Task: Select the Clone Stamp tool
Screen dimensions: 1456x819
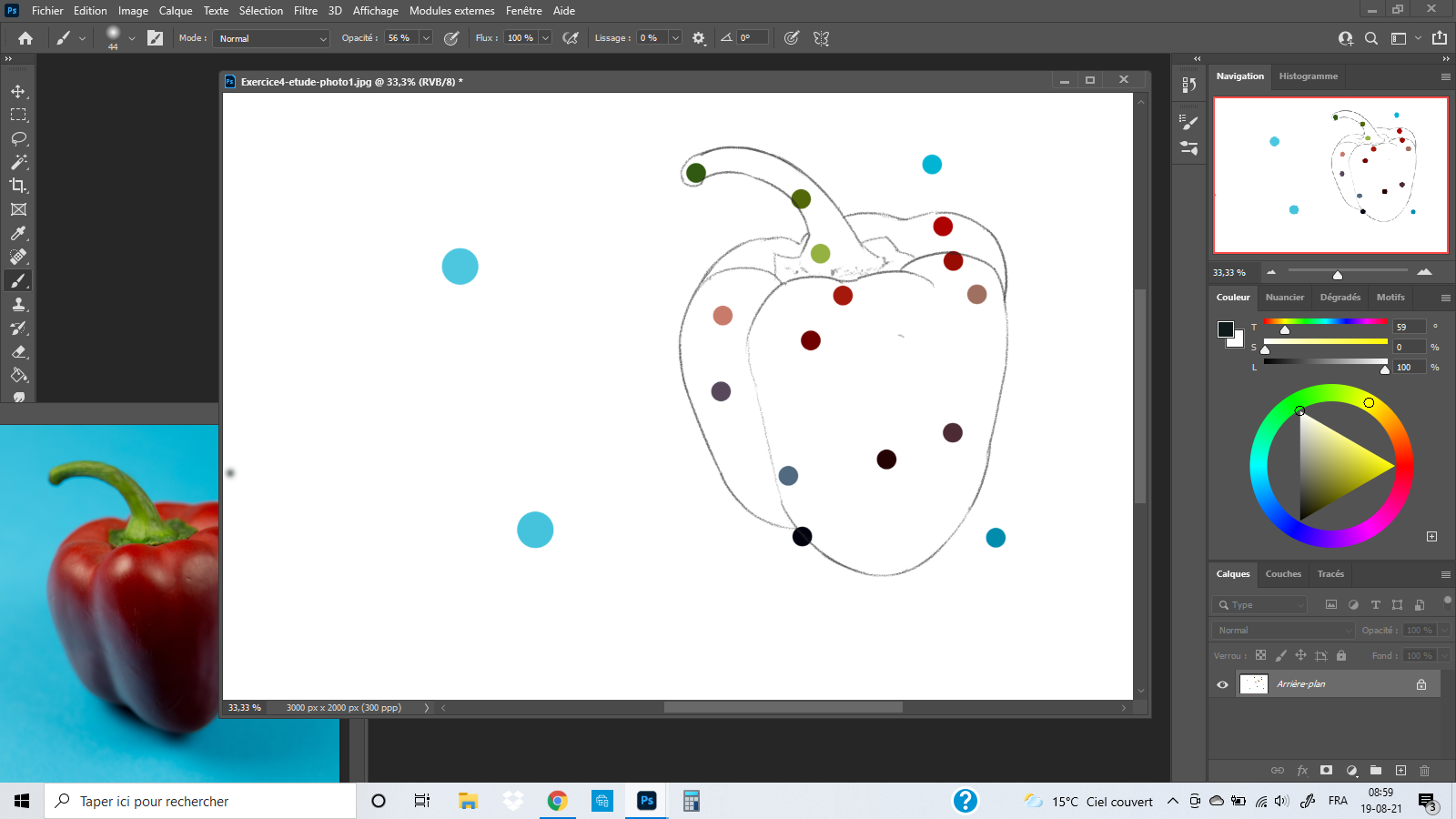Action: point(18,305)
